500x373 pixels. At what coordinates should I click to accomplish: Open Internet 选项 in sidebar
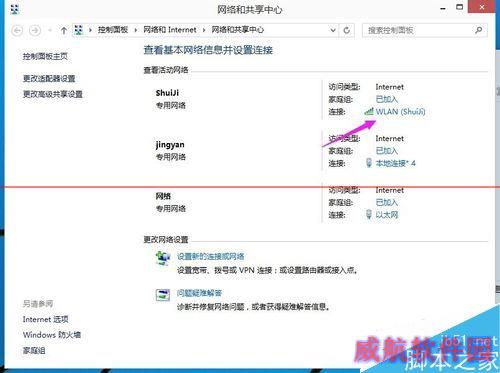coord(46,319)
